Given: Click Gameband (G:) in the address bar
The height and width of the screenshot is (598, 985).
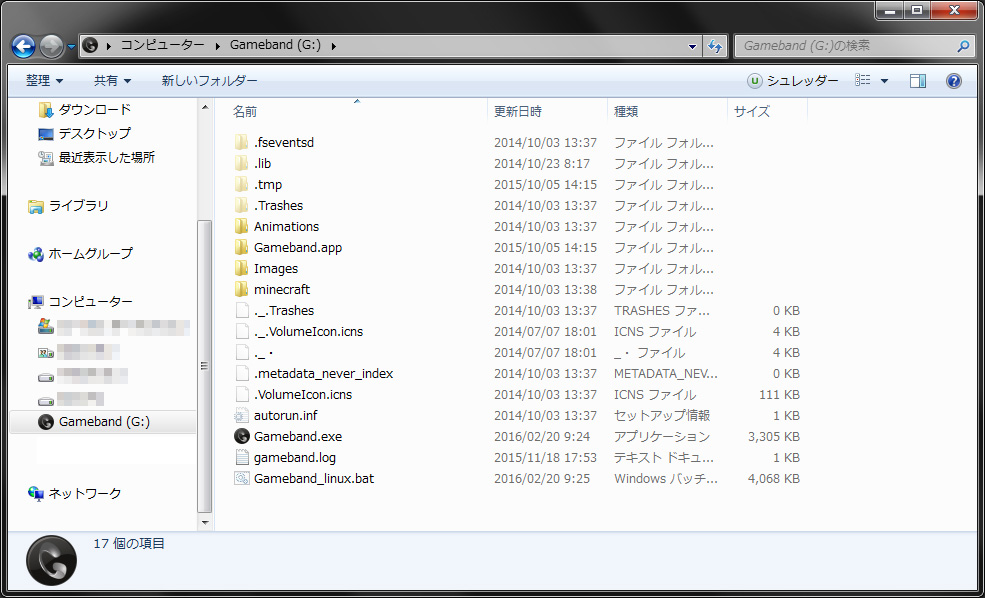Looking at the screenshot, I should pos(275,45).
